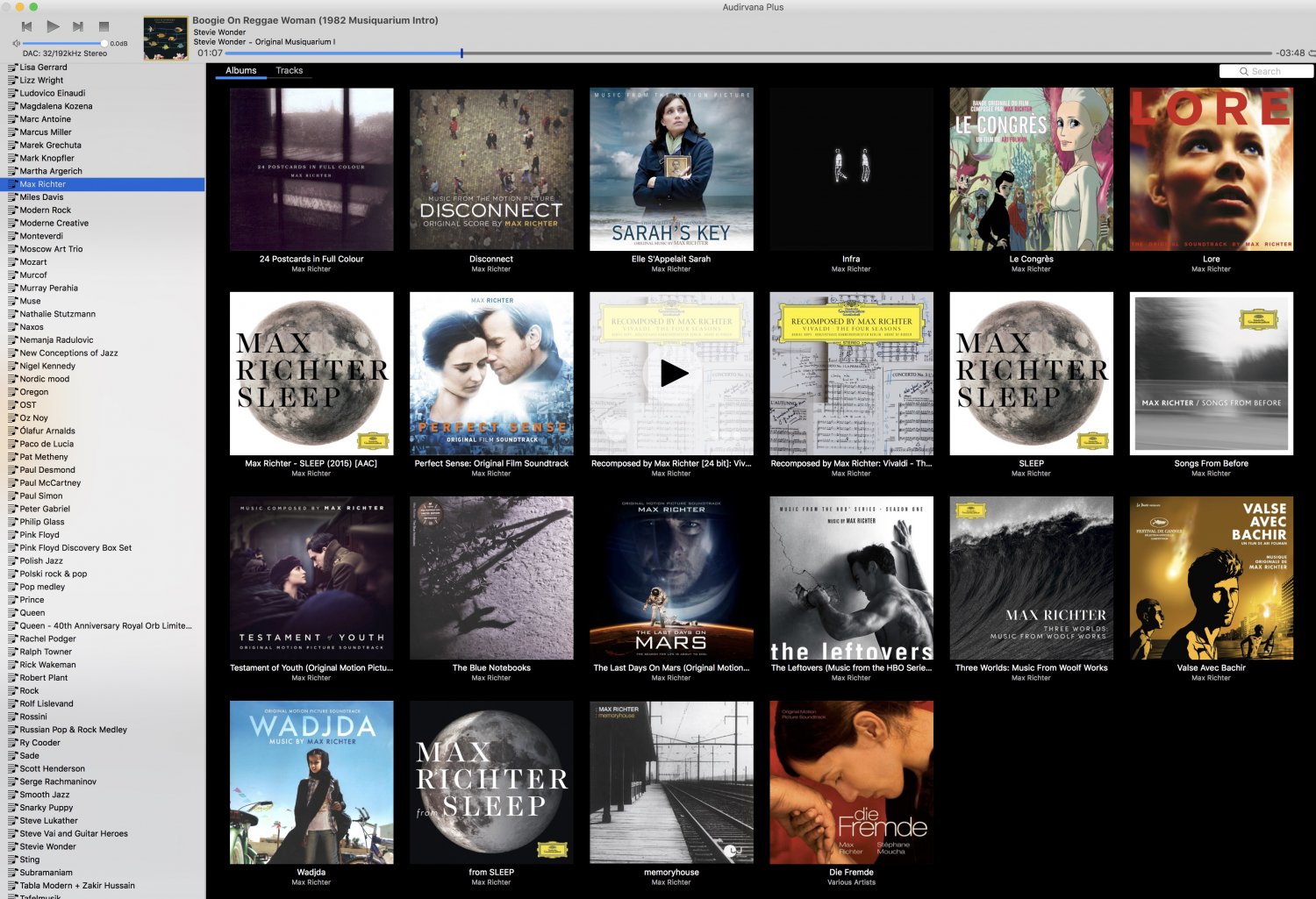Viewport: 1316px width, 899px height.
Task: Switch to the Tracks tab
Action: (x=290, y=71)
